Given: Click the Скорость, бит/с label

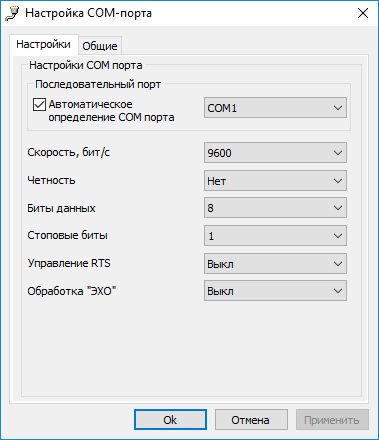Looking at the screenshot, I should point(69,152).
